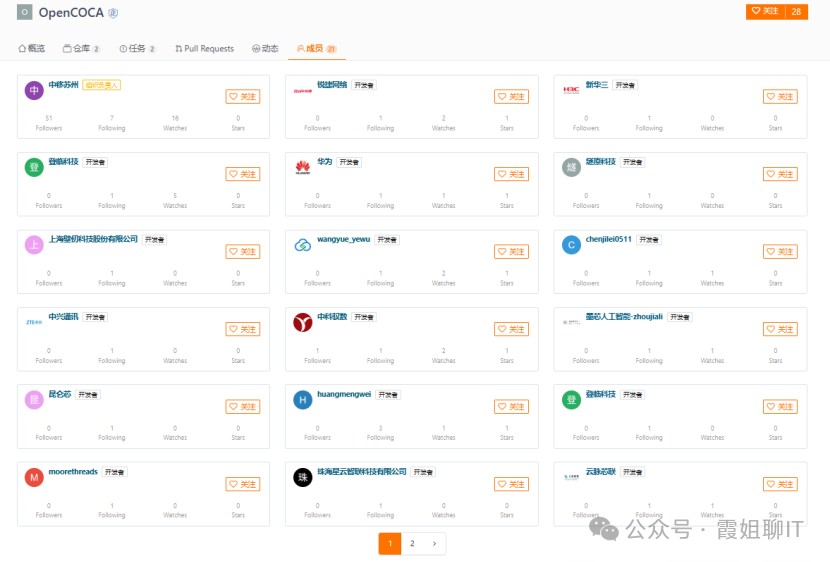830x562 pixels.
Task: Click the blue H avatar of huangmengwei
Action: (x=303, y=400)
